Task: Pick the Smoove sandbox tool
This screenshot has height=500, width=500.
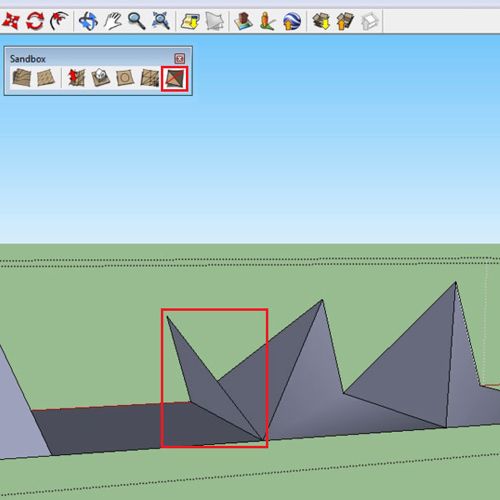Action: tap(76, 78)
